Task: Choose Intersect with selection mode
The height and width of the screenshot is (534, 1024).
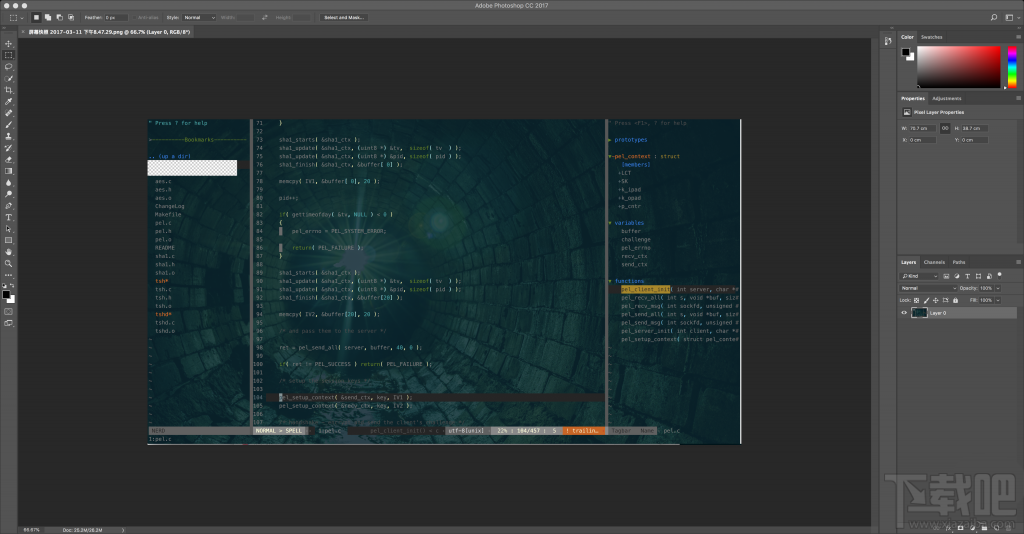Action: (71, 18)
